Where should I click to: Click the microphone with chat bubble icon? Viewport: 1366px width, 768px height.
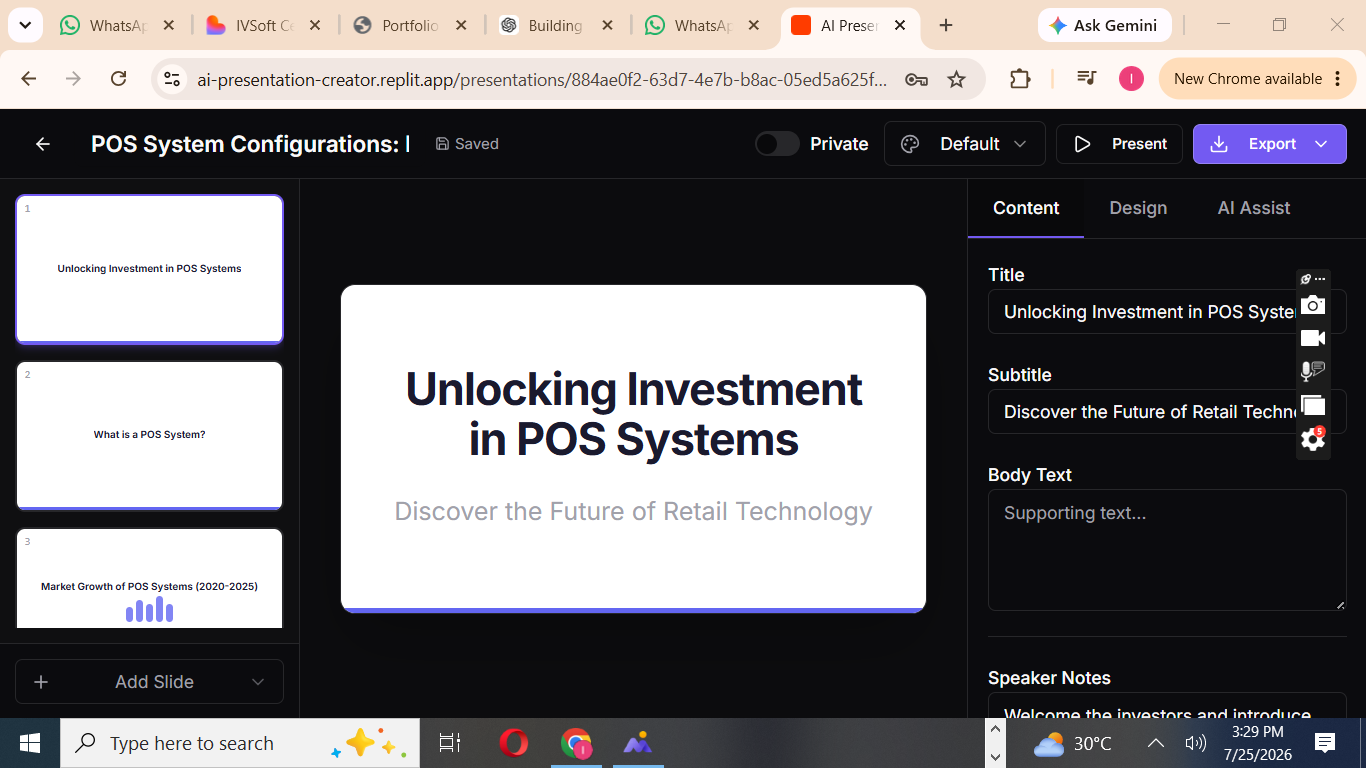pos(1313,371)
